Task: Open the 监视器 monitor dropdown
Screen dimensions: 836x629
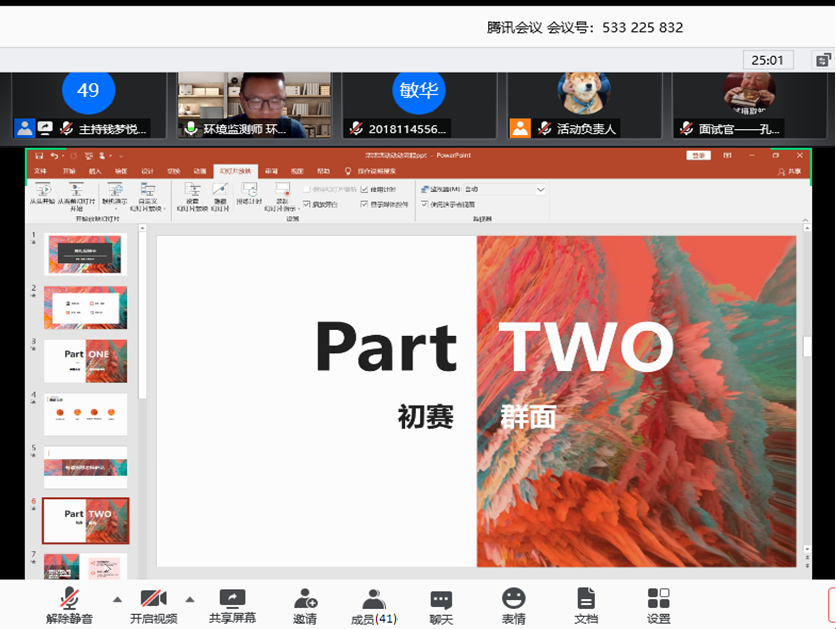Action: 541,189
